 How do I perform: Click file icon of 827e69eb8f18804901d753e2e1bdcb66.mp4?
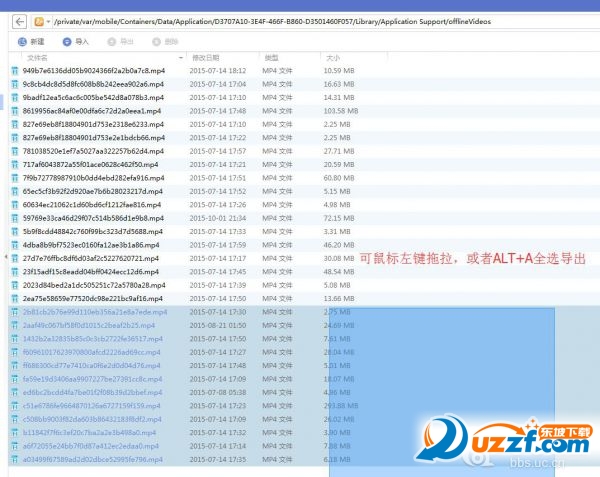(x=15, y=138)
